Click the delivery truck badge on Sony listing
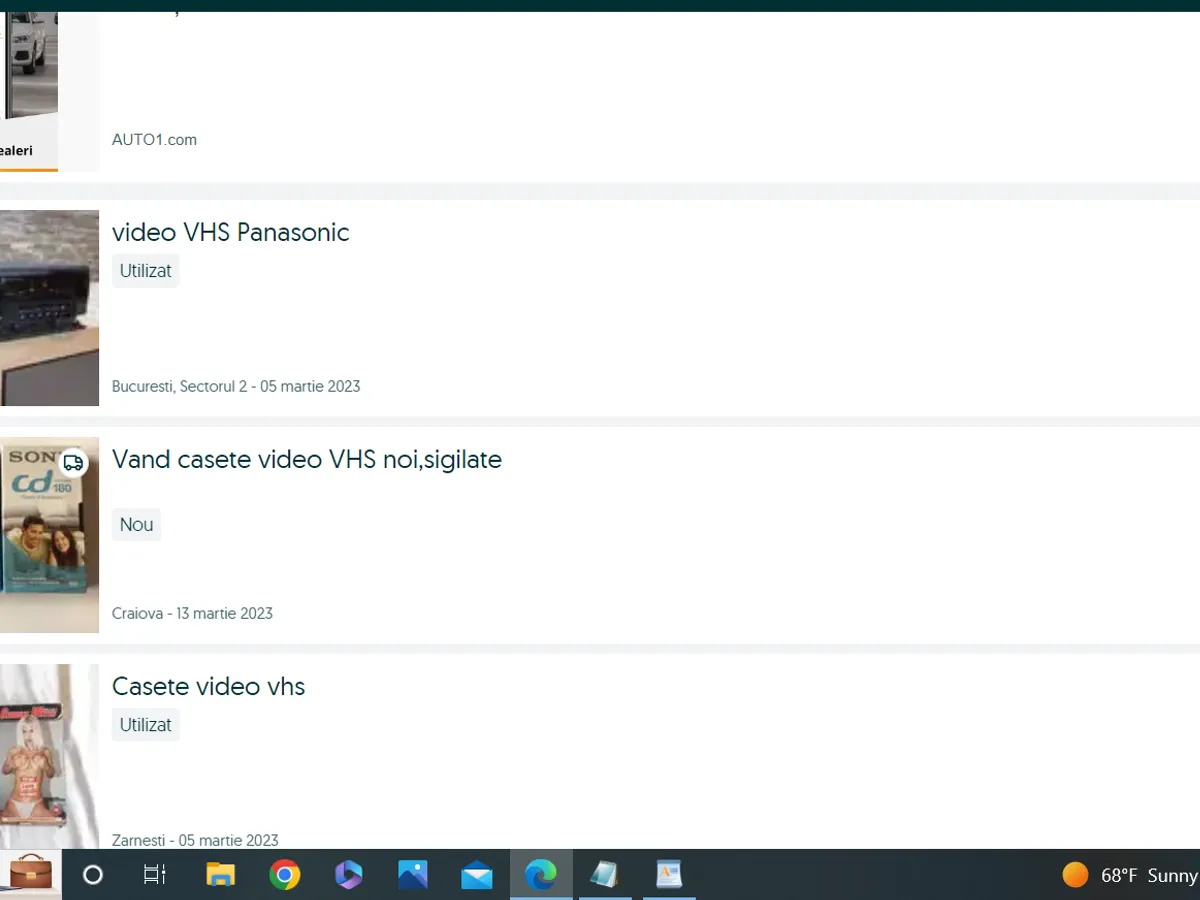 pyautogui.click(x=73, y=463)
